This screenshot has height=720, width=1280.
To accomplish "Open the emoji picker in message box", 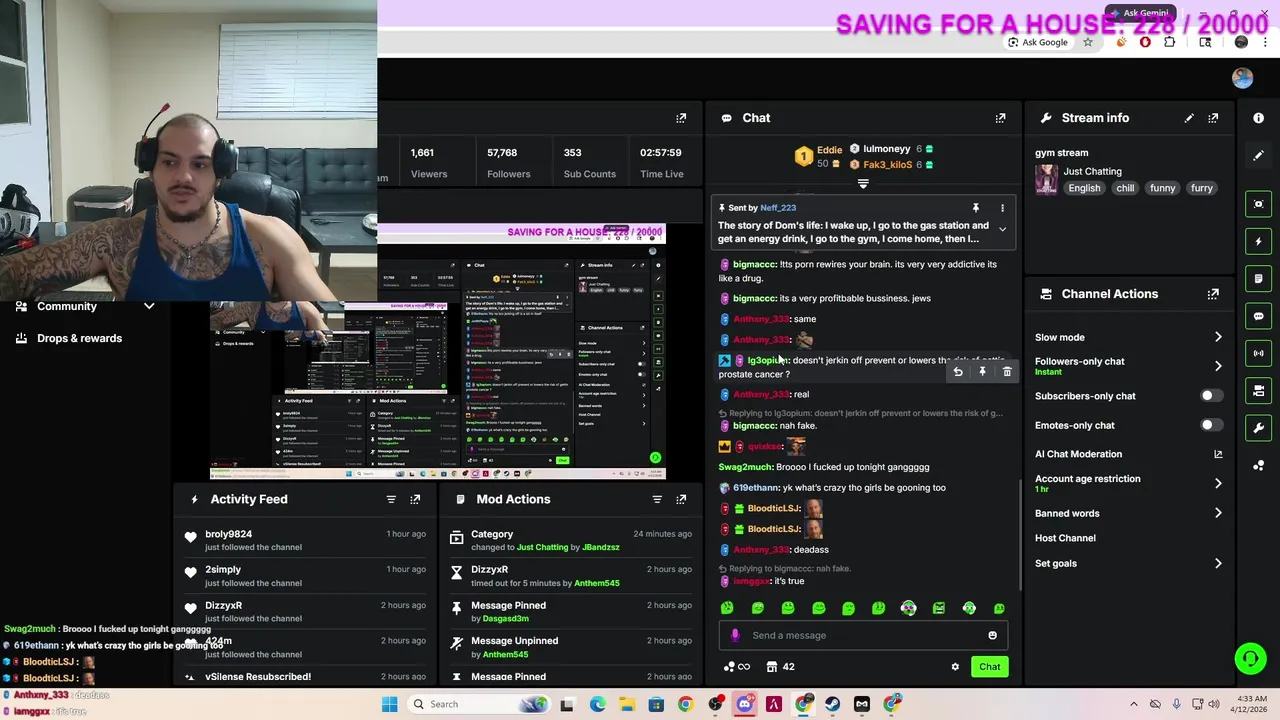I will click(992, 635).
